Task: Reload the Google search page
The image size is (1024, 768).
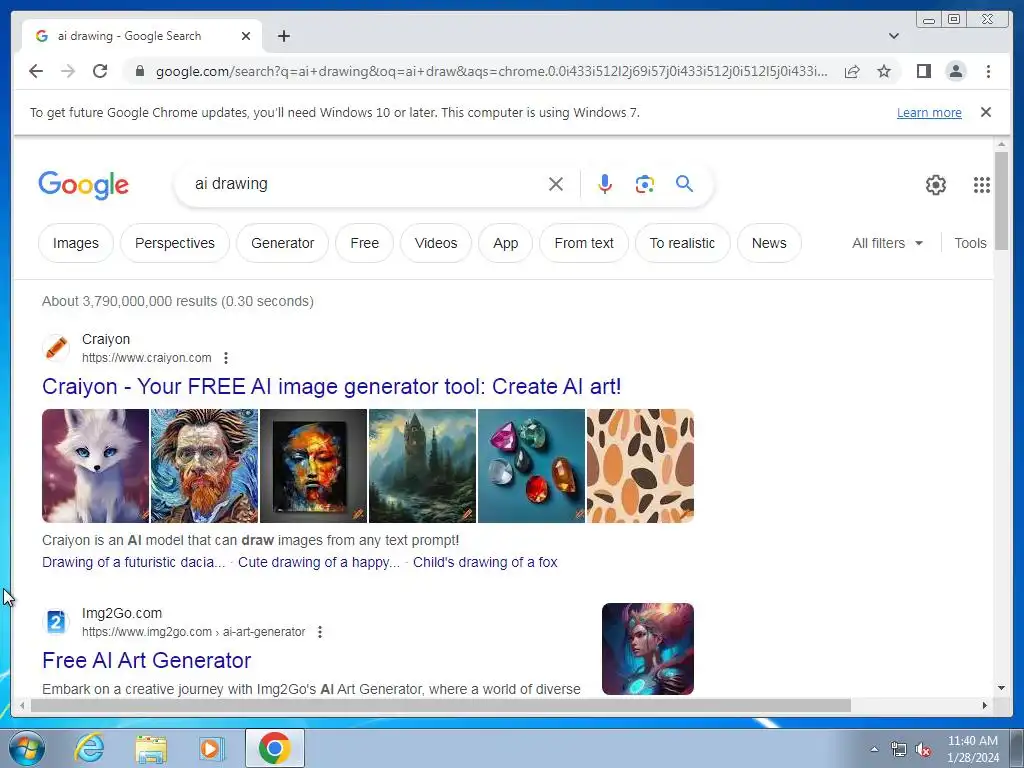Action: (100, 71)
